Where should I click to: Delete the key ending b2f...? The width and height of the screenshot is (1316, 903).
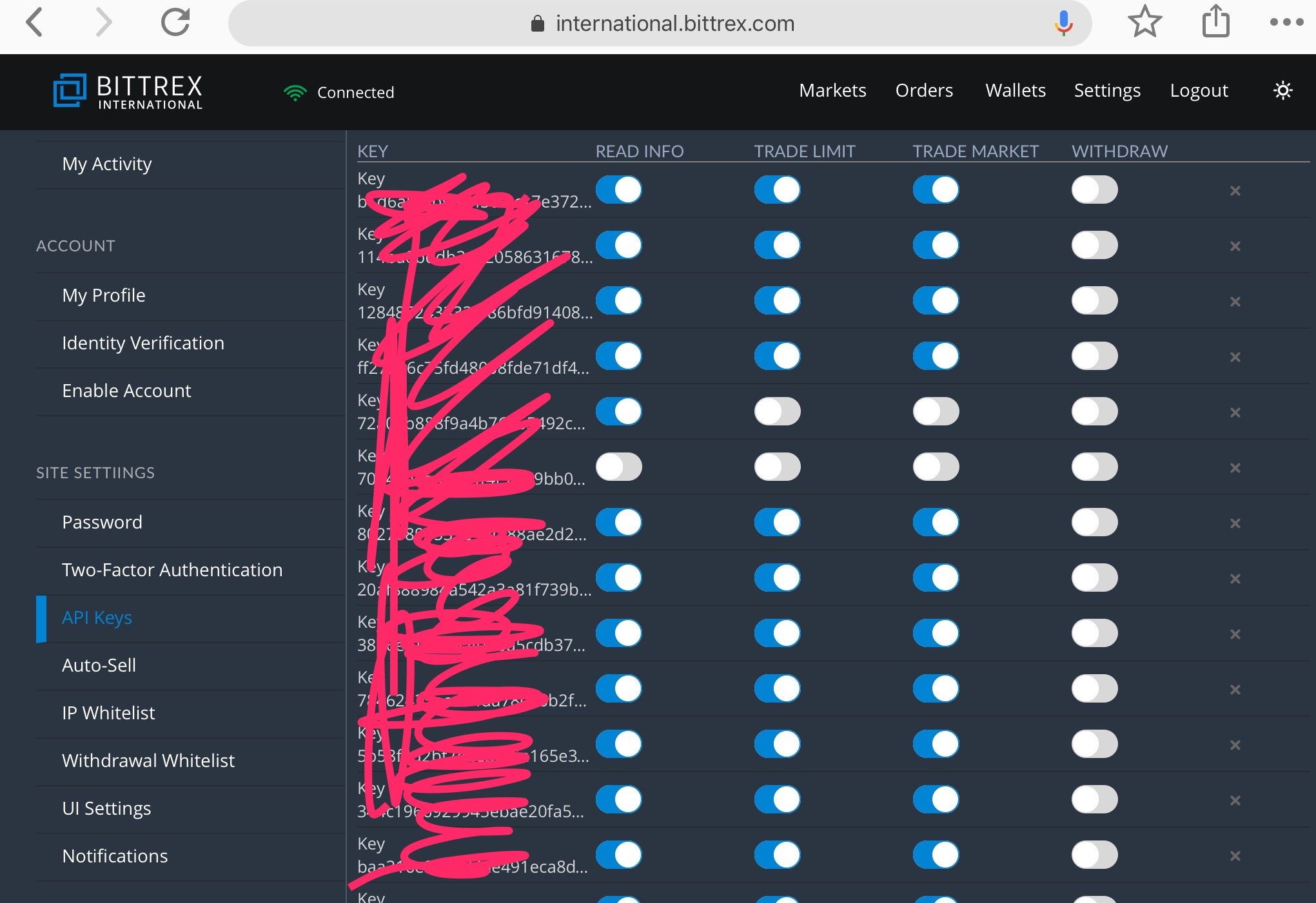pyautogui.click(x=1235, y=690)
